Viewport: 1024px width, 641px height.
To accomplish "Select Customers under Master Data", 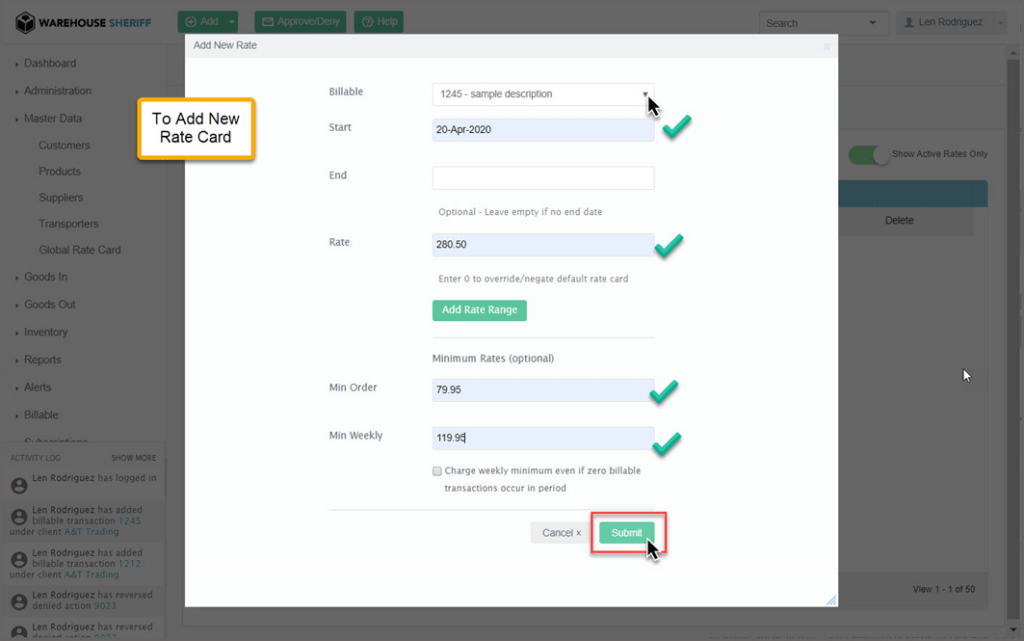I will [x=64, y=145].
